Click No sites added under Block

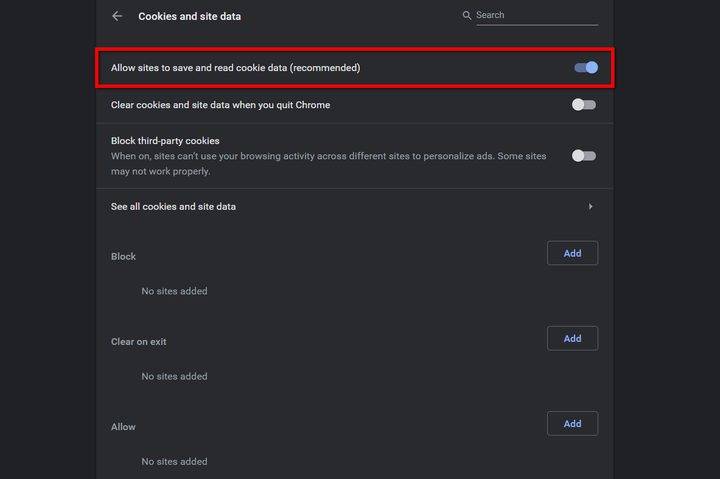[x=174, y=291]
